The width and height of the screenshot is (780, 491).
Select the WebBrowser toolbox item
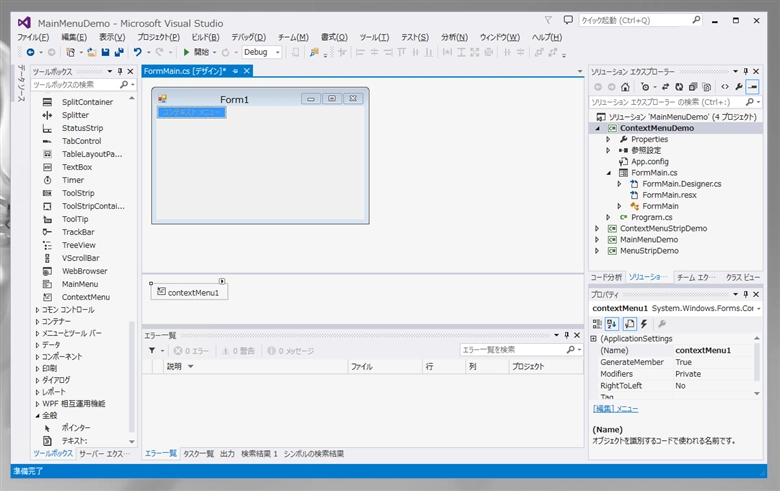(84, 271)
